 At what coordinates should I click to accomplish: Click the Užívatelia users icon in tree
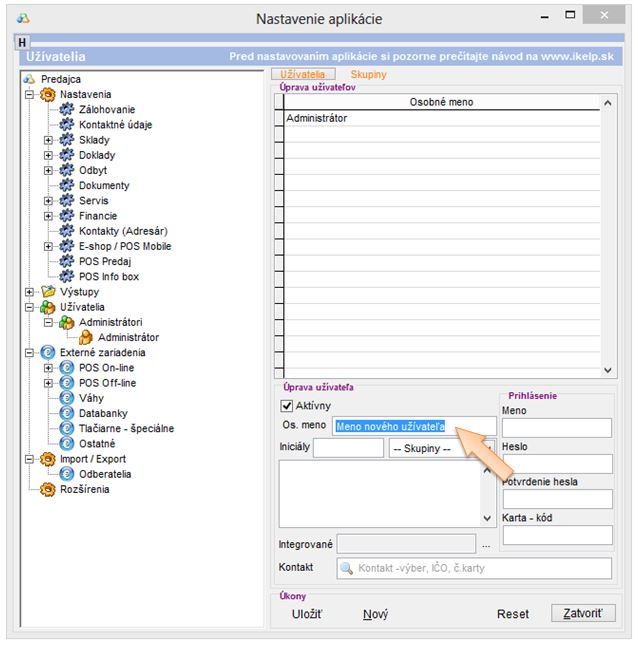[x=47, y=307]
